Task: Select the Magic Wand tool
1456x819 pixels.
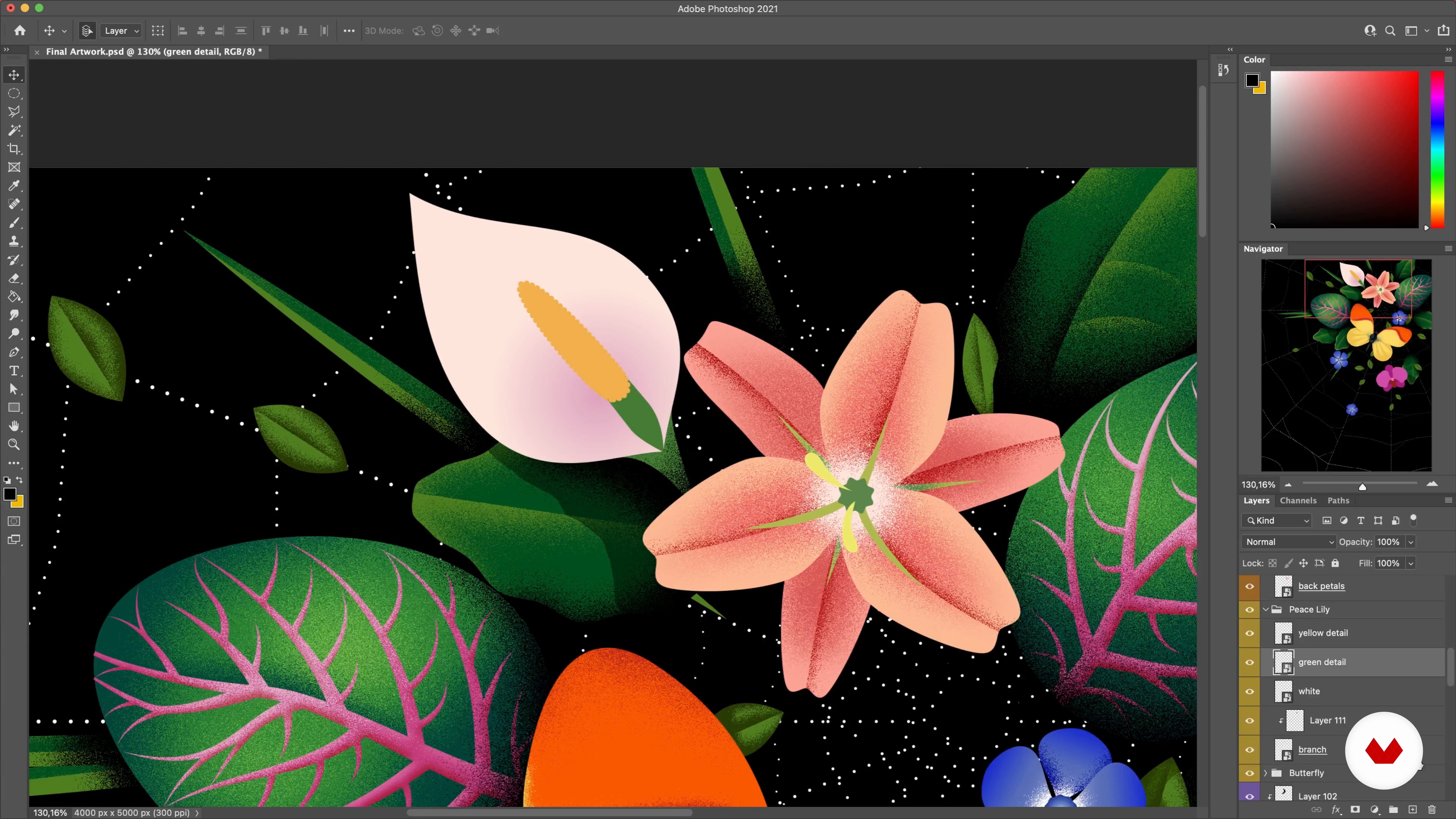Action: click(14, 130)
